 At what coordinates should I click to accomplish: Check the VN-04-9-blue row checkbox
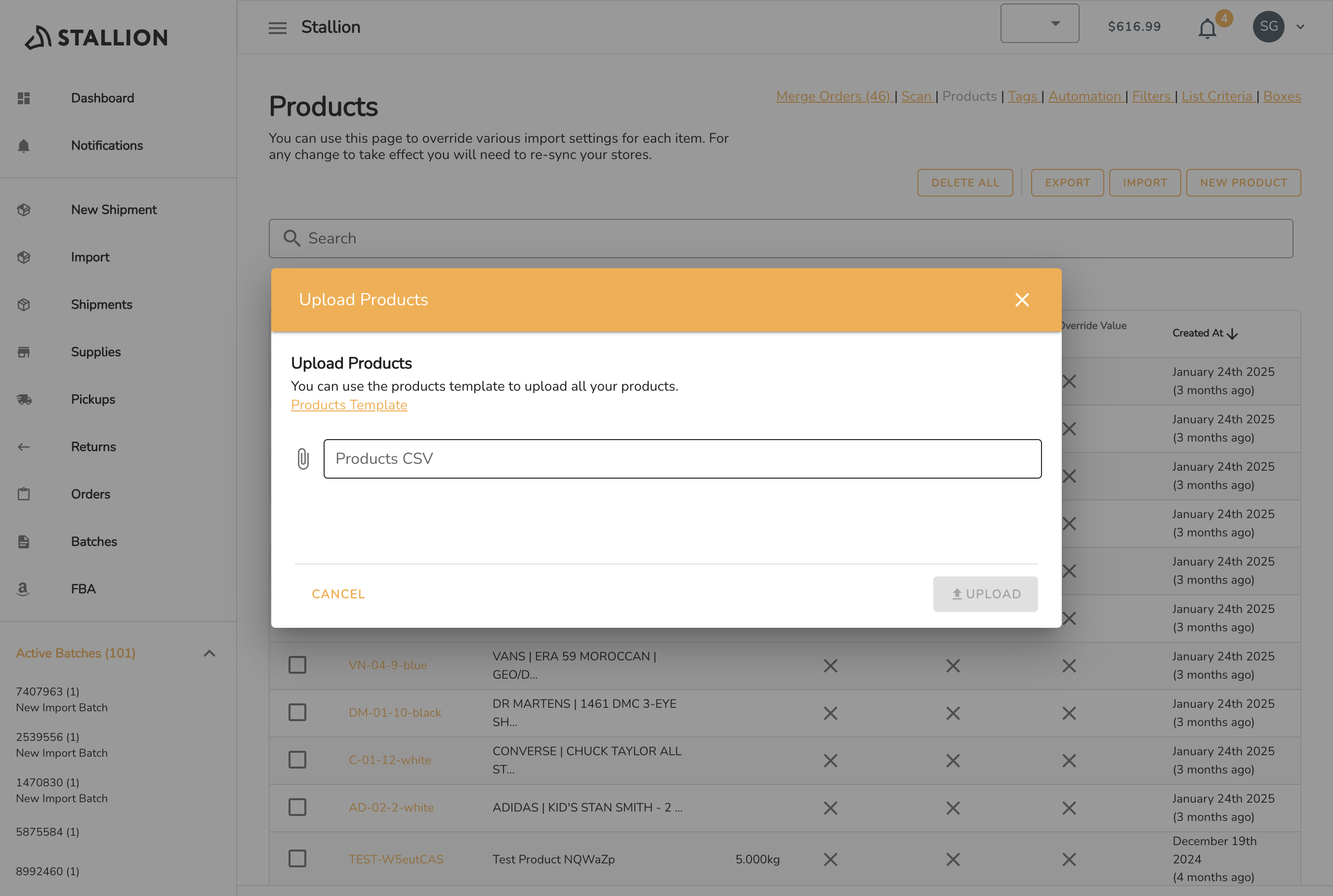click(297, 664)
